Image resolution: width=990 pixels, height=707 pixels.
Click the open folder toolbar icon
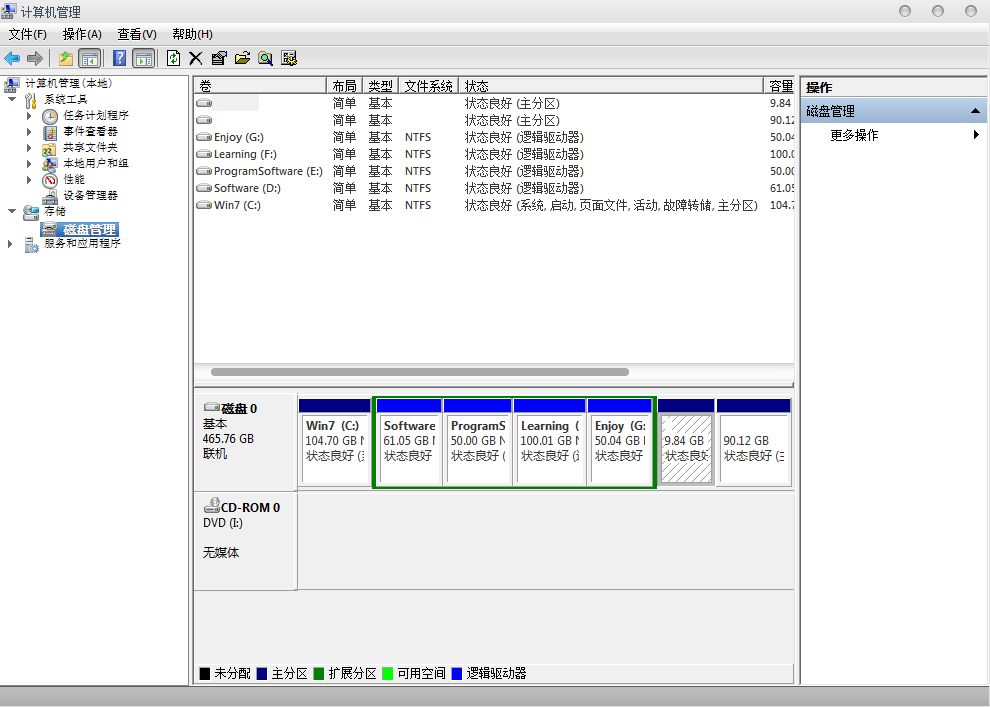tap(241, 58)
